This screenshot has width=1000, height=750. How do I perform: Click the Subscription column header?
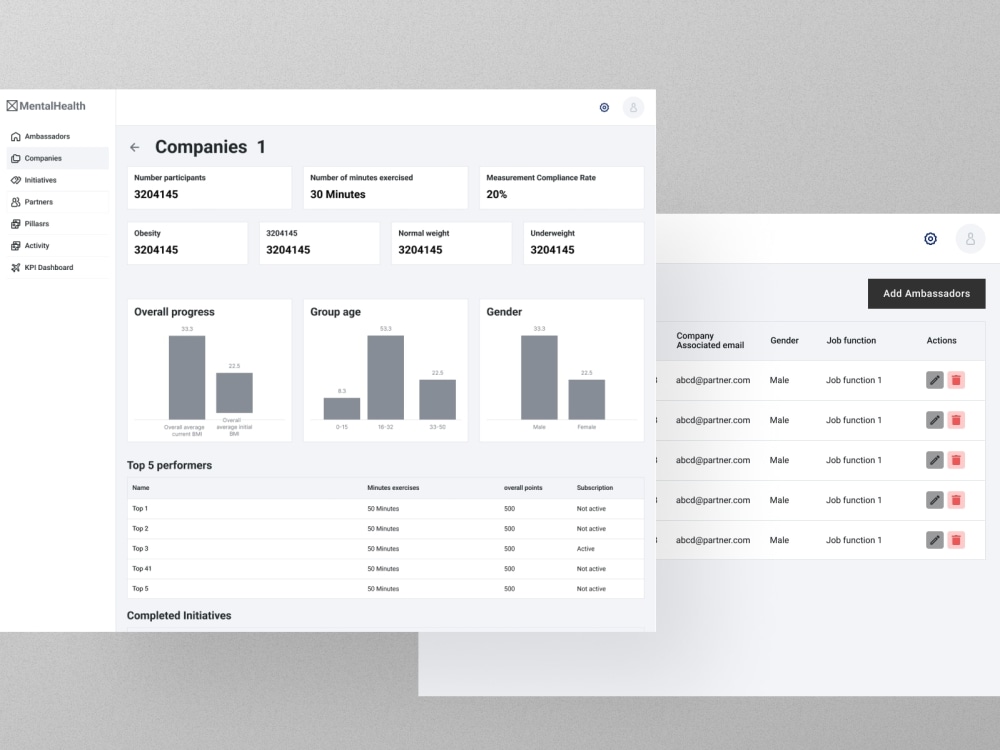pos(595,488)
